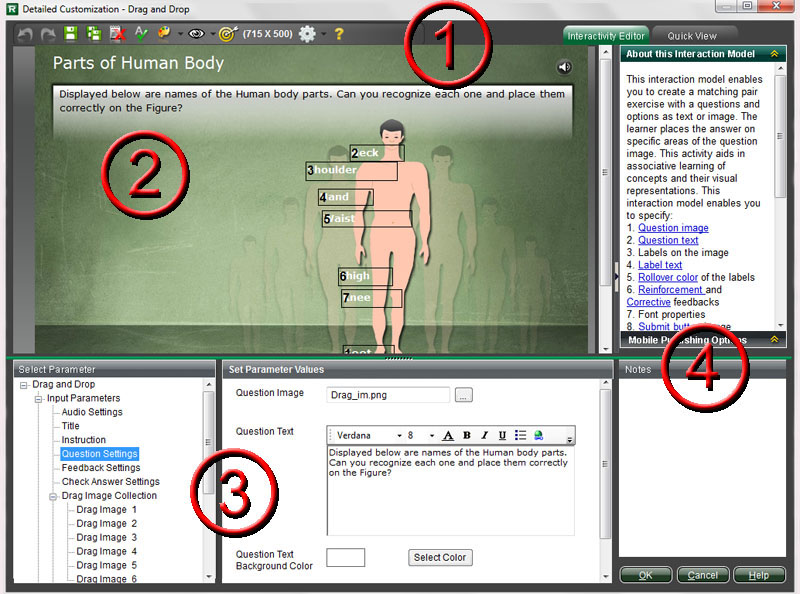This screenshot has width=800, height=594.
Task: Click the insert hyperlink globe icon
Action: point(538,435)
